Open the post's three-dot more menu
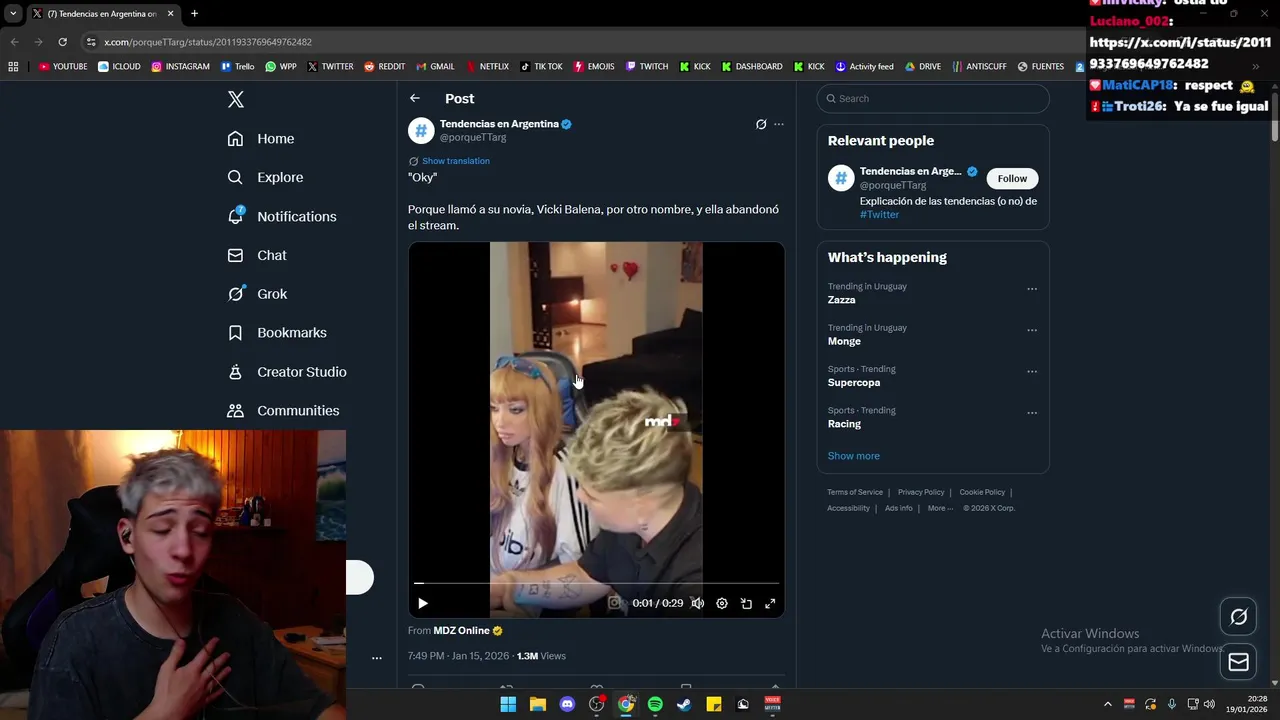This screenshot has width=1280, height=720. coord(779,124)
